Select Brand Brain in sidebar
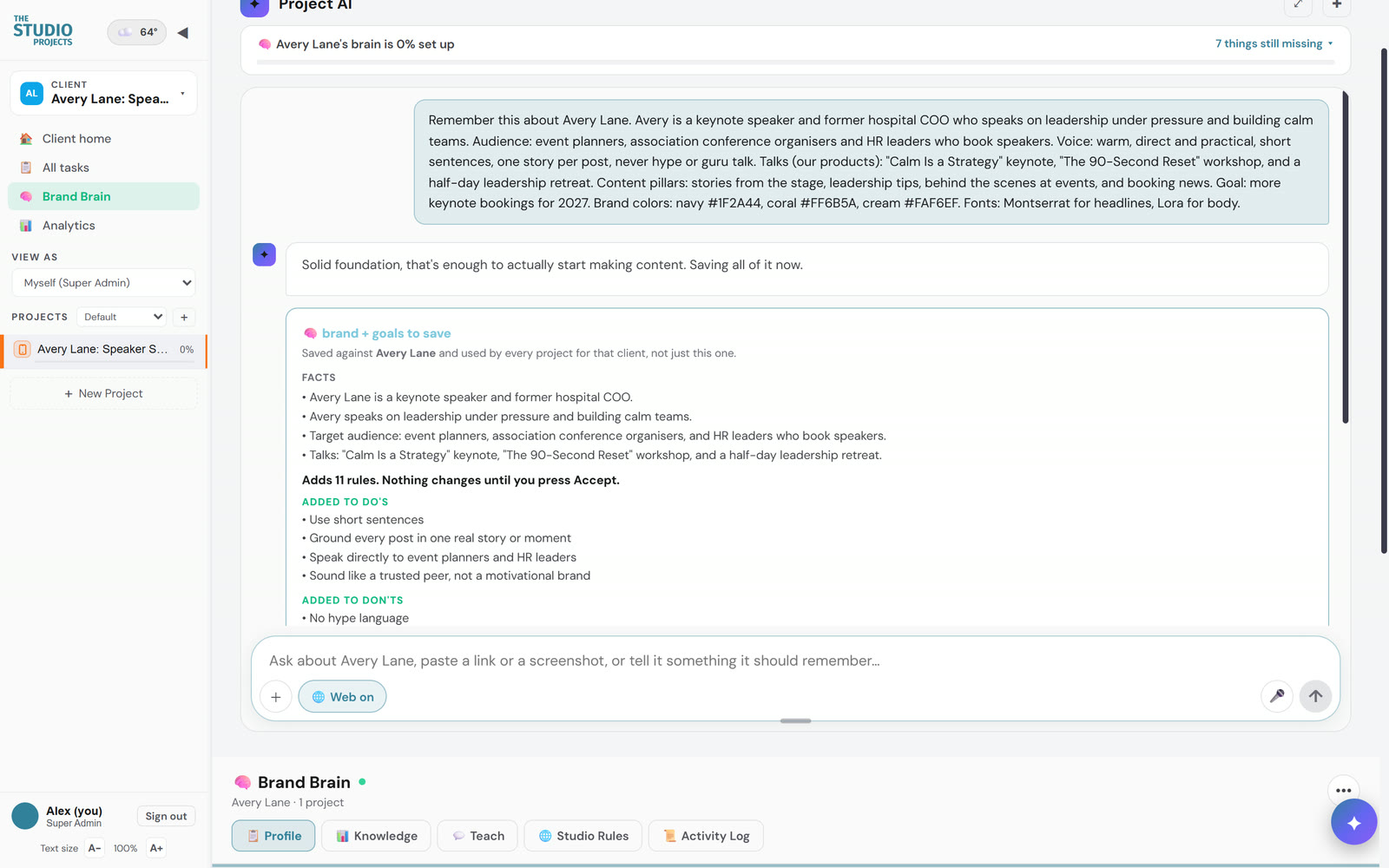Image resolution: width=1389 pixels, height=868 pixels. pyautogui.click(x=103, y=196)
